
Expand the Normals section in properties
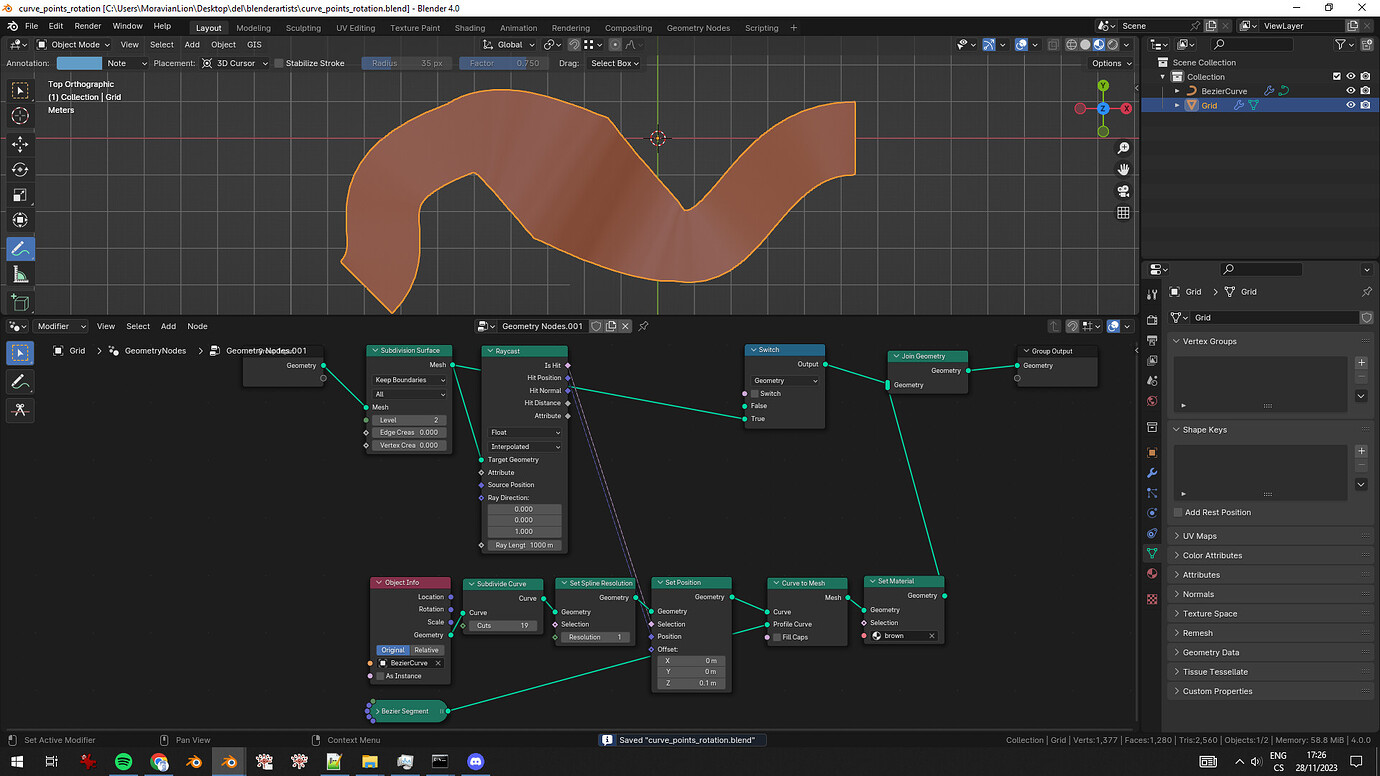click(x=1200, y=594)
